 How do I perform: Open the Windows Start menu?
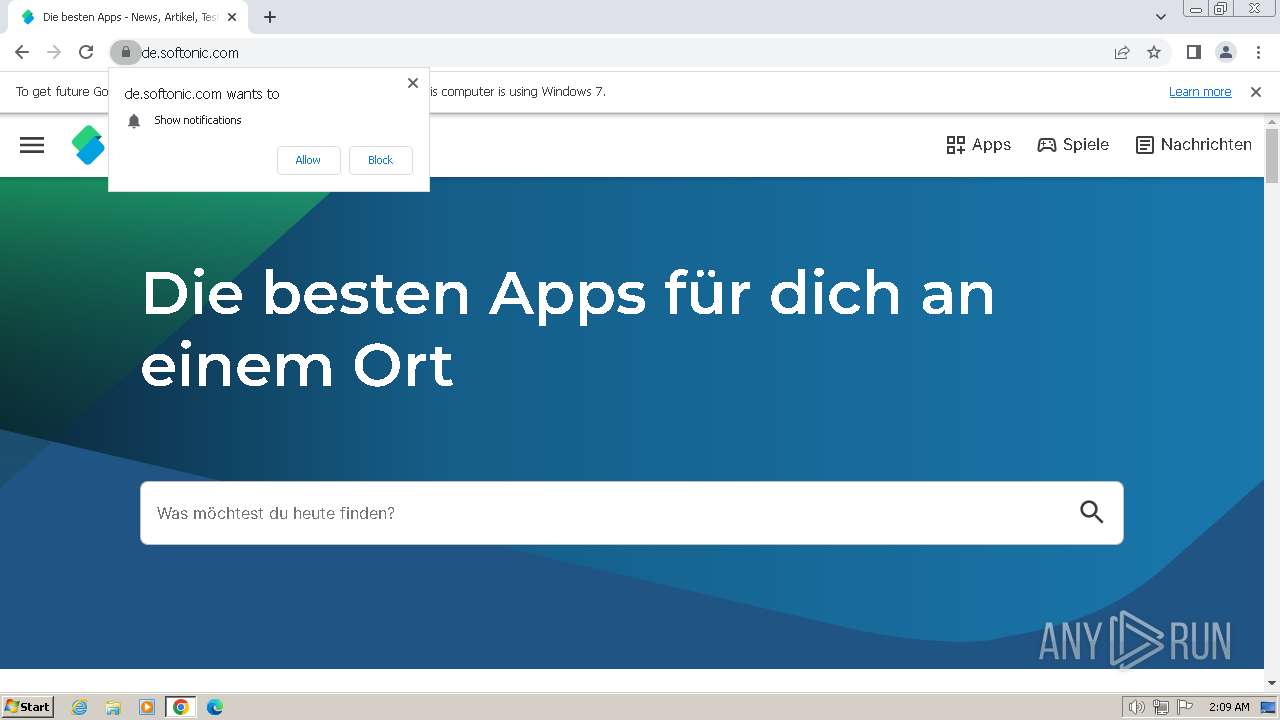[28, 706]
